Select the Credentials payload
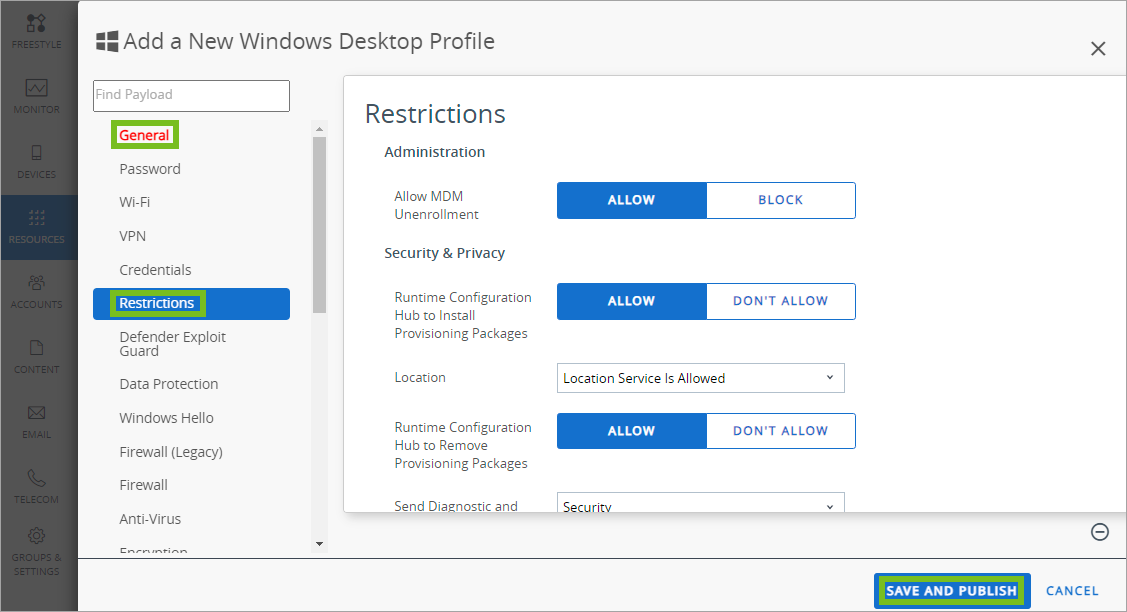 coord(155,270)
